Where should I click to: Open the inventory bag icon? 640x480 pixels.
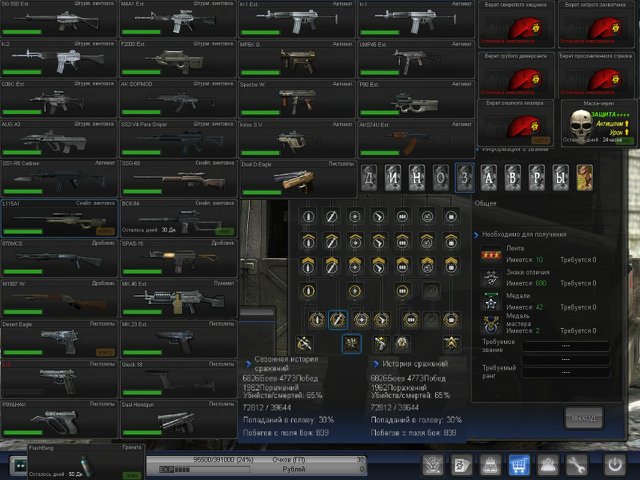[490, 465]
